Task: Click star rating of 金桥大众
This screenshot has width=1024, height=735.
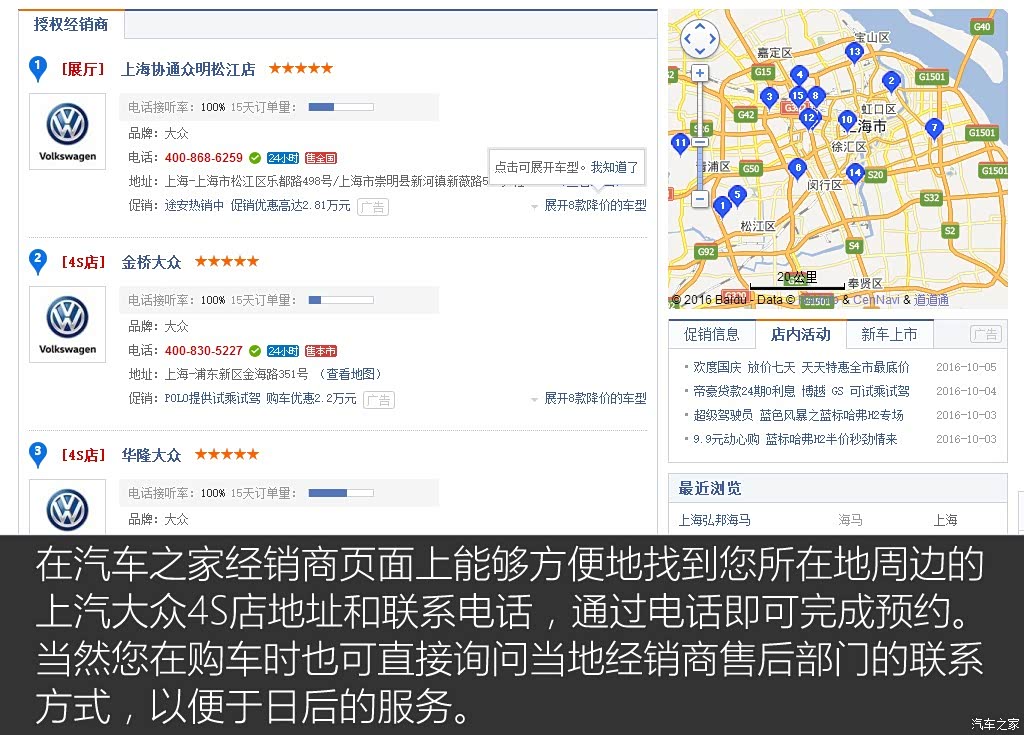Action: [227, 261]
